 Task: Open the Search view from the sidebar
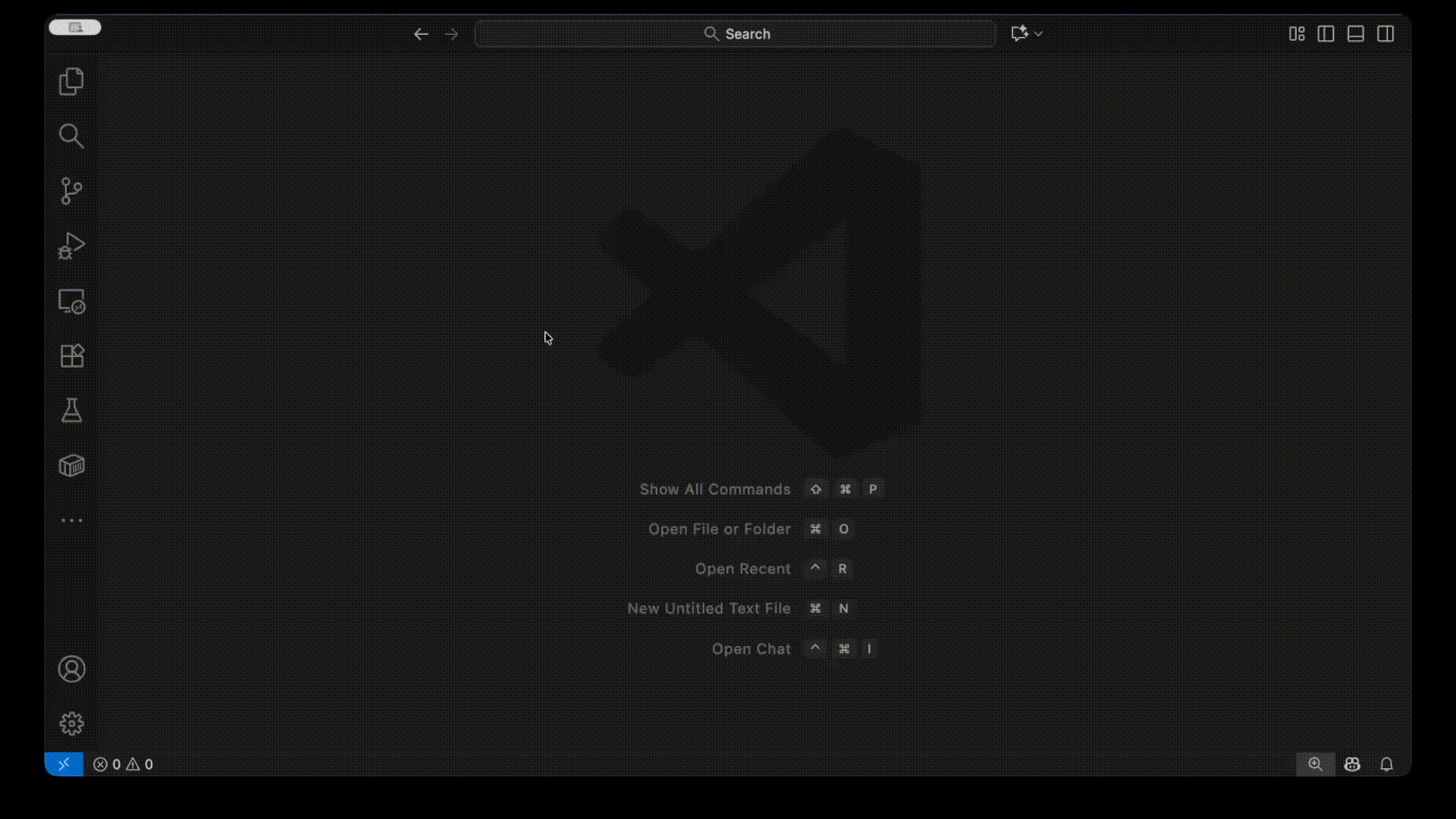click(x=71, y=136)
